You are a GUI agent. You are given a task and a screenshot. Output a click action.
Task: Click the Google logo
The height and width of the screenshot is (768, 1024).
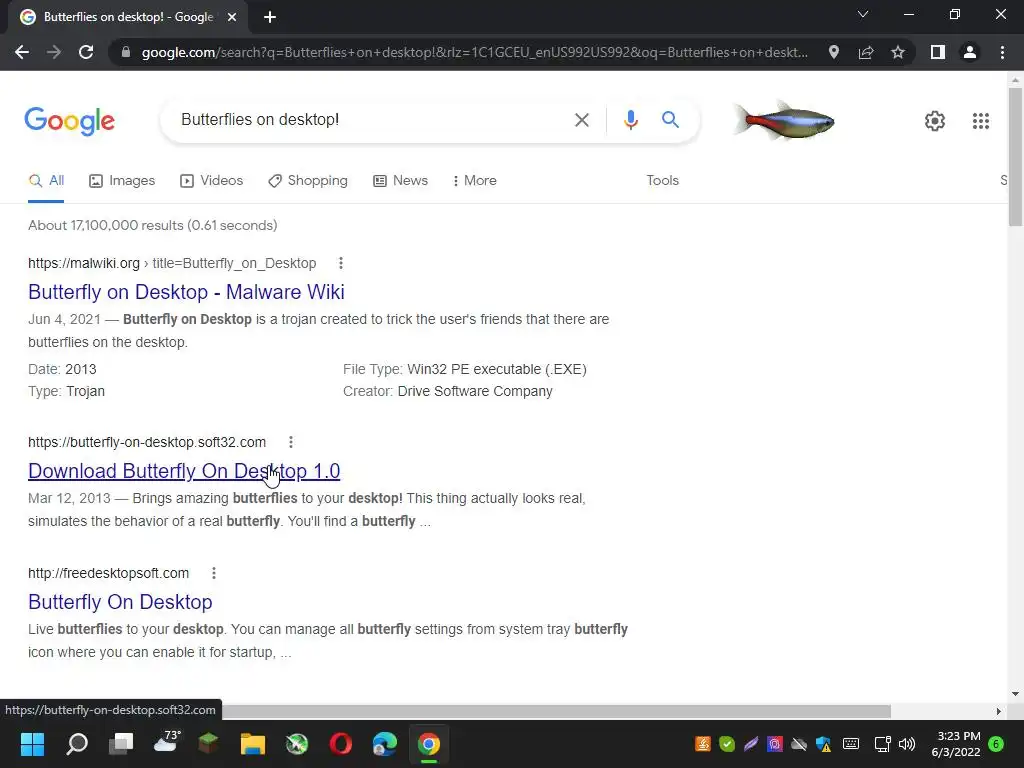pos(70,121)
